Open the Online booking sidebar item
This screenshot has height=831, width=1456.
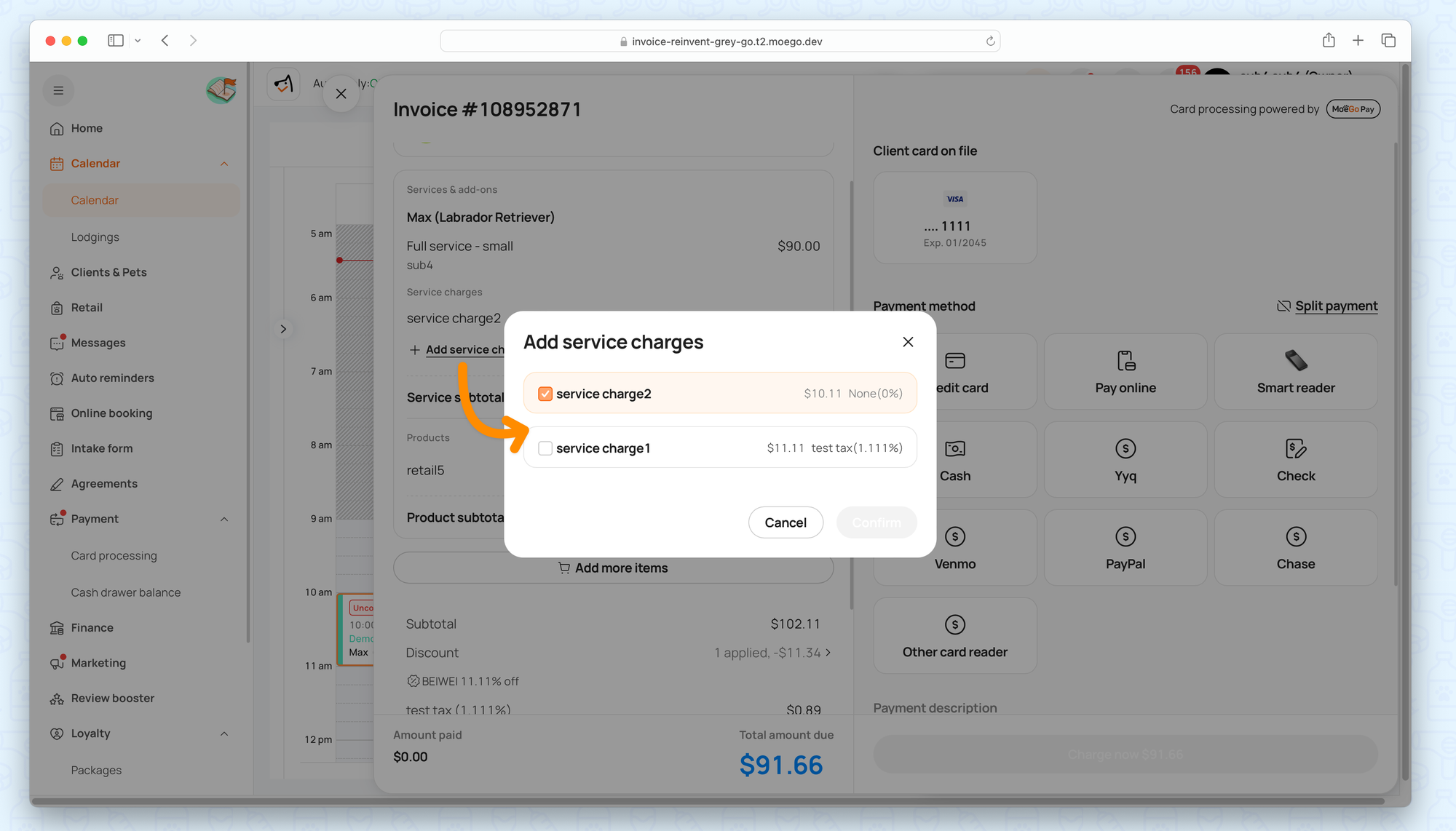(111, 413)
